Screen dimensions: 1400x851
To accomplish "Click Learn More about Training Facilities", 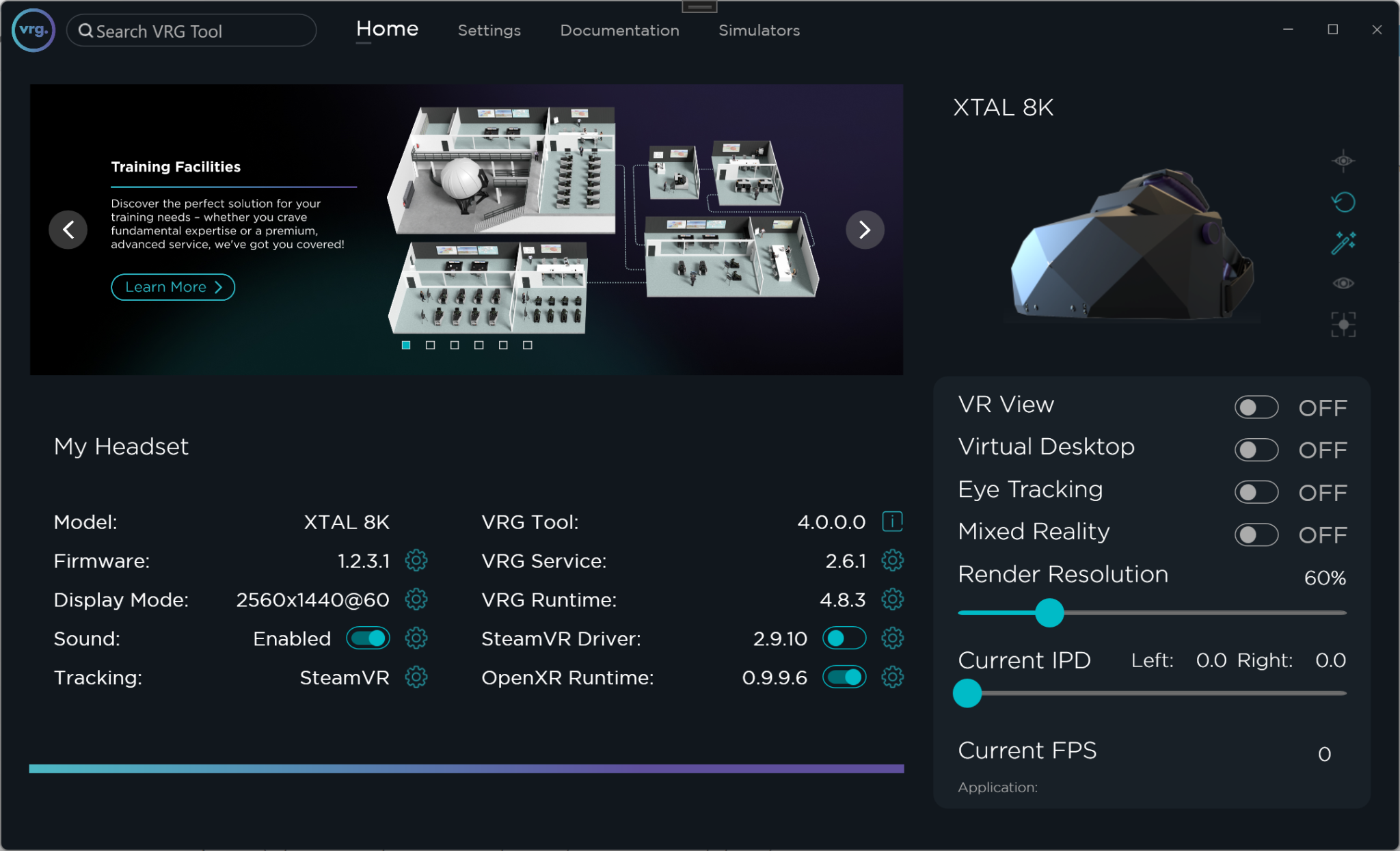I will (x=172, y=286).
